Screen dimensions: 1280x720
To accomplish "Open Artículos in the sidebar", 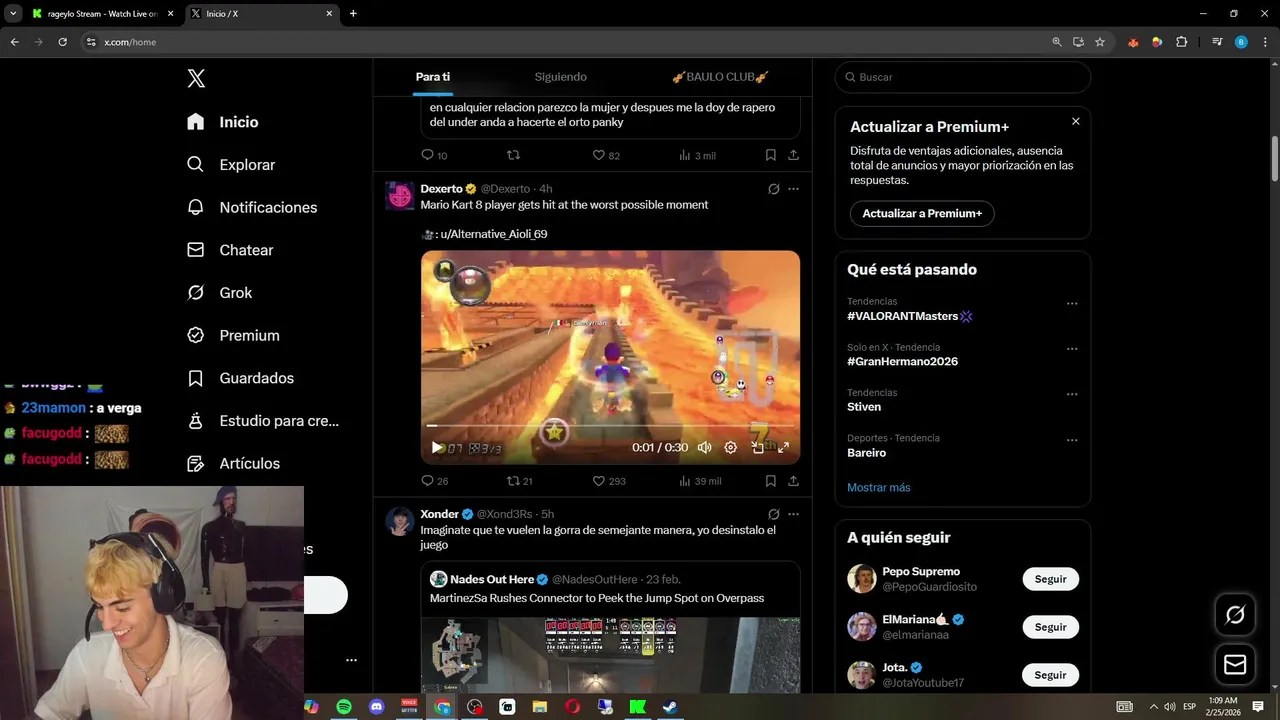I will tap(233, 463).
